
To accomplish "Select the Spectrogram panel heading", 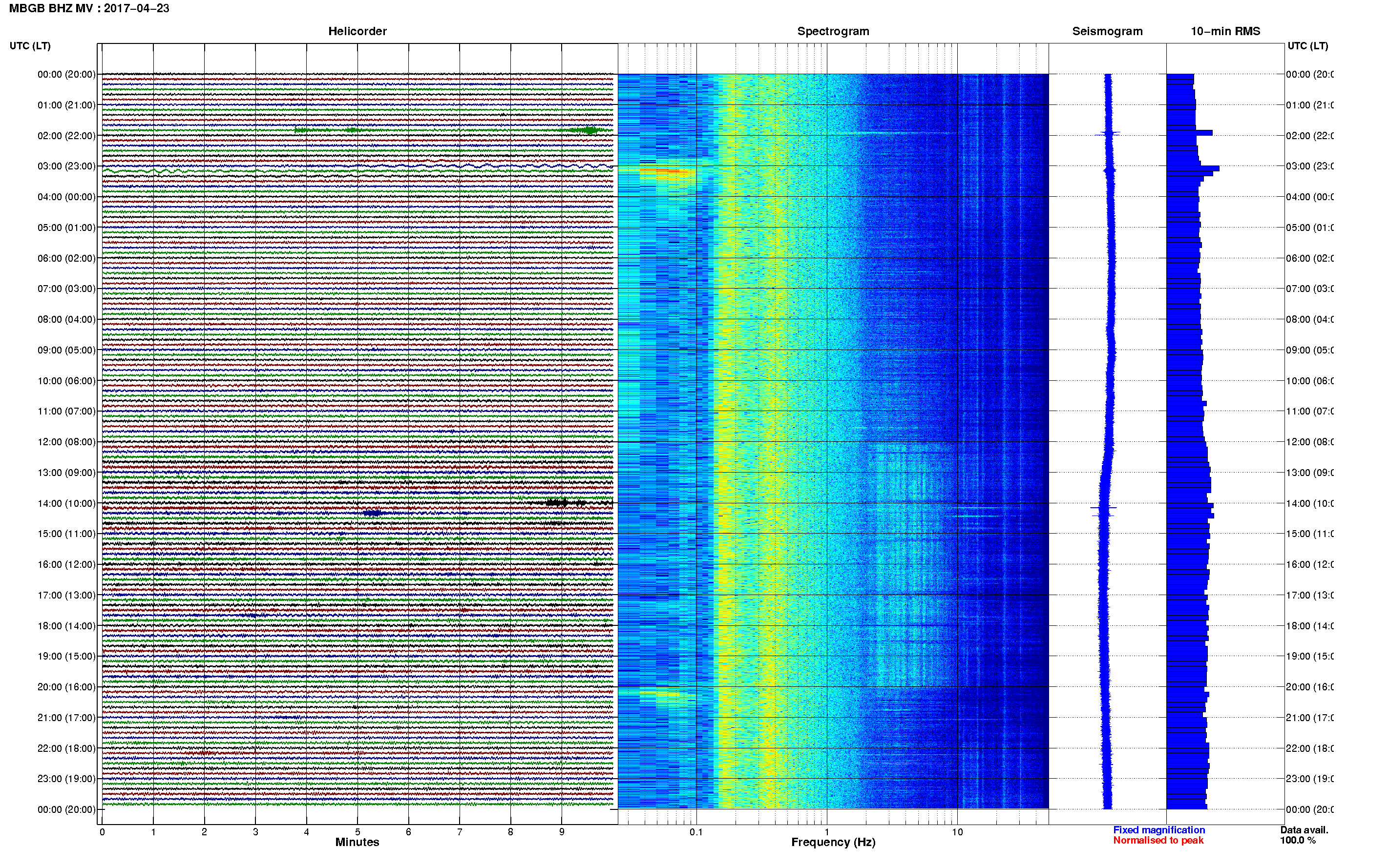I will 833,31.
